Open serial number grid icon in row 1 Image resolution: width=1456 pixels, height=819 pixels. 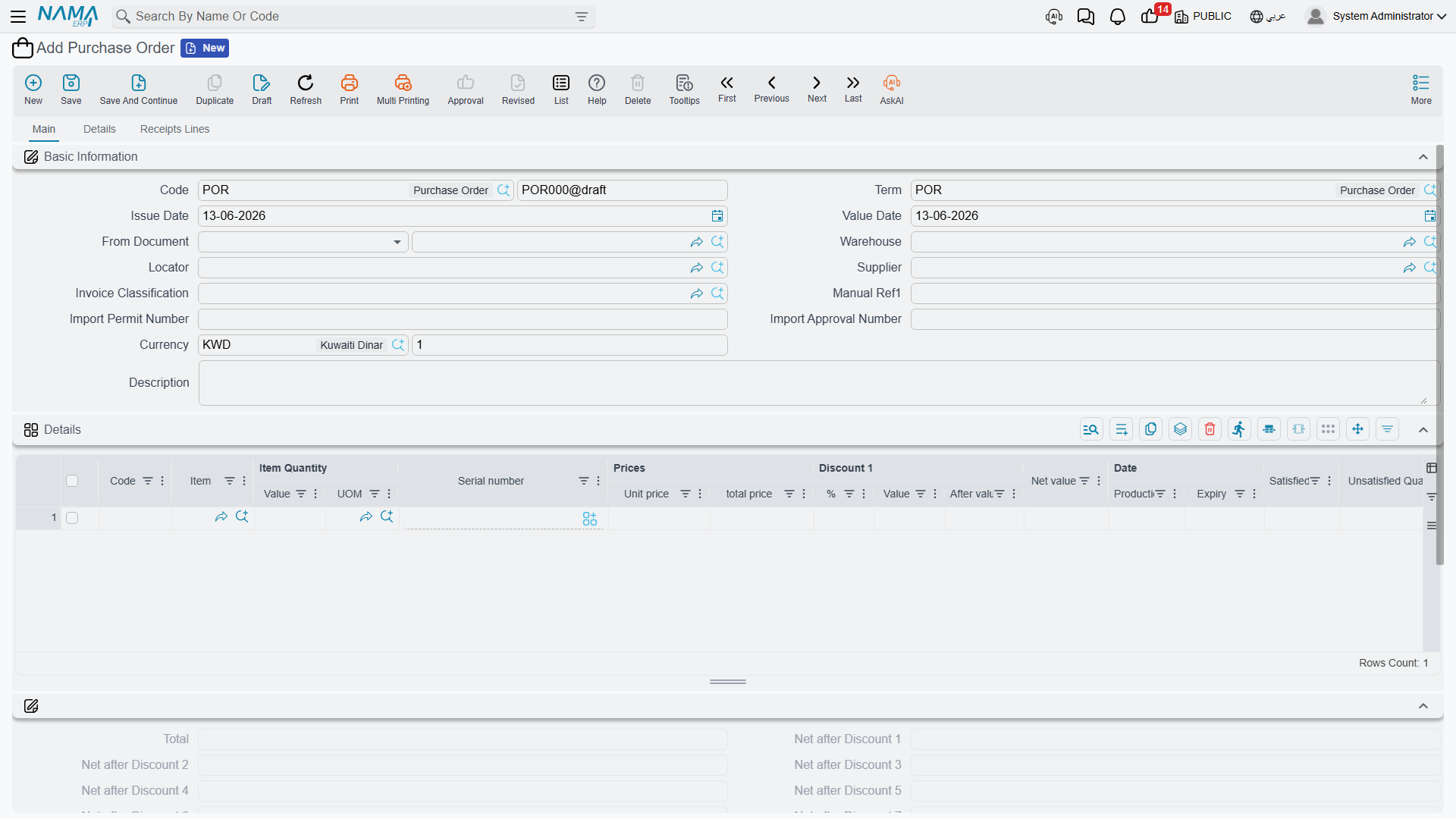pyautogui.click(x=590, y=519)
